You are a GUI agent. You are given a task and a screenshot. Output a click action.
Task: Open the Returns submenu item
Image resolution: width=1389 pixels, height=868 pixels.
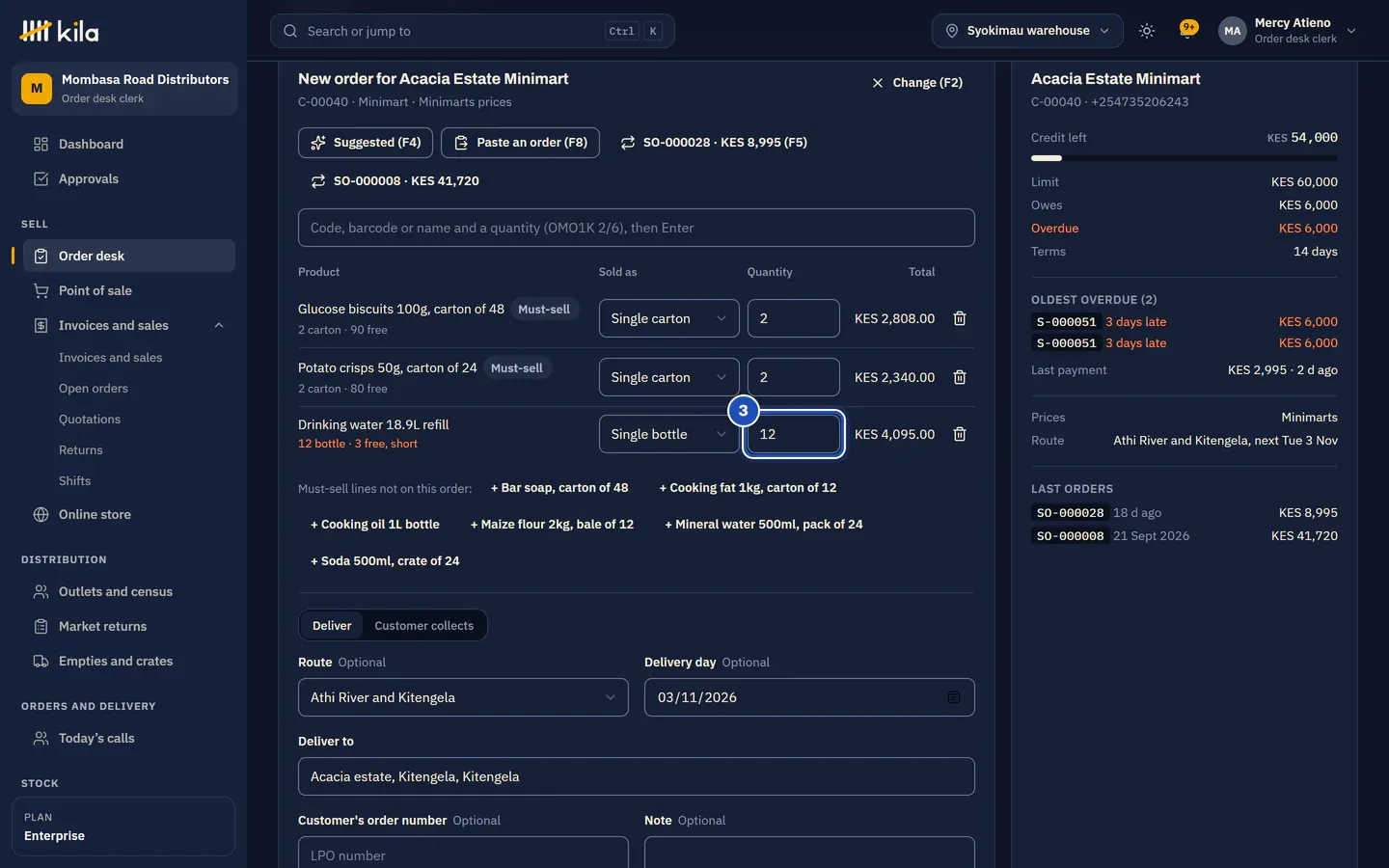click(x=81, y=449)
